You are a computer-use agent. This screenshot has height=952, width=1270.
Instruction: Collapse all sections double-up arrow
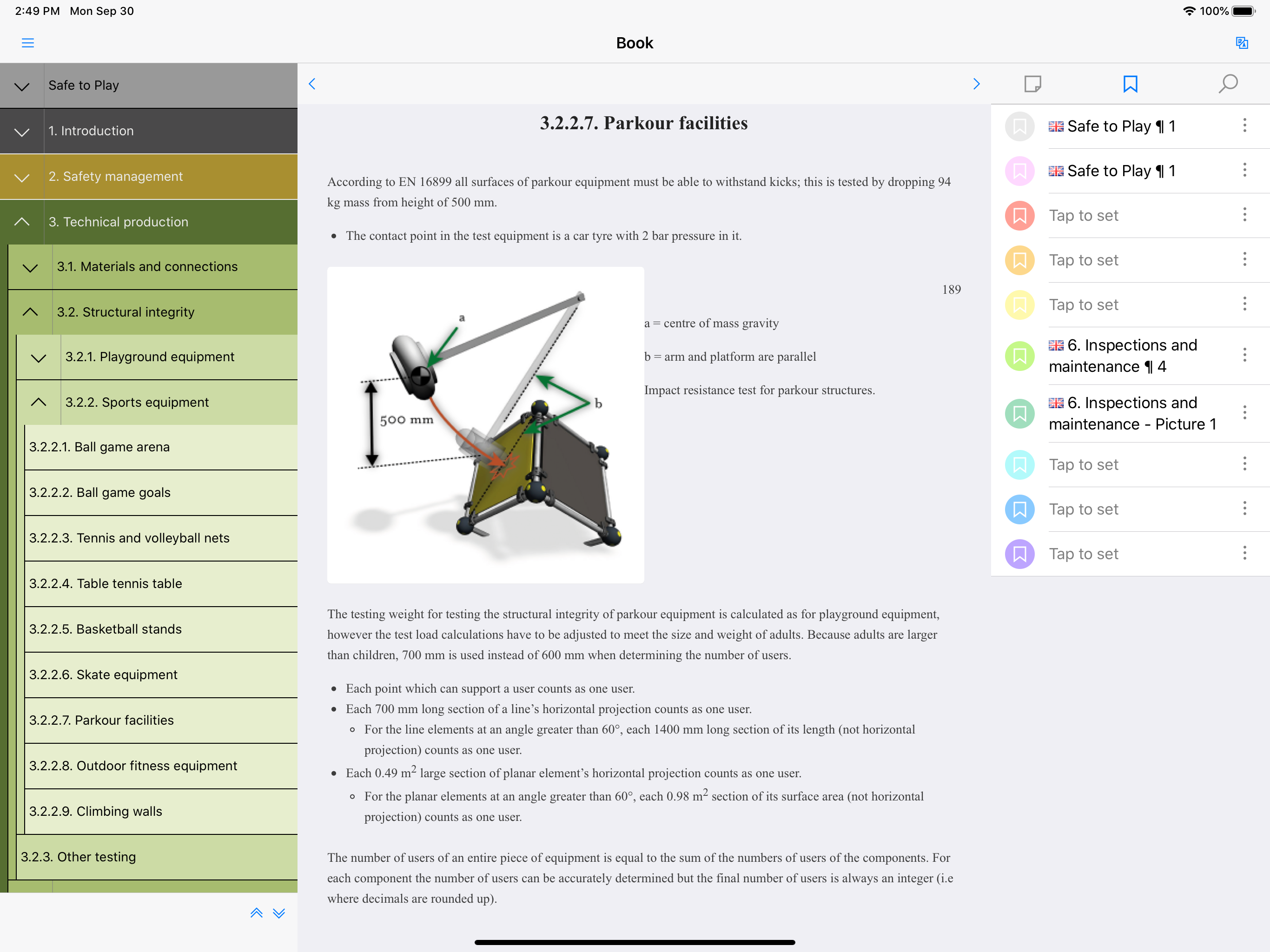point(257,913)
